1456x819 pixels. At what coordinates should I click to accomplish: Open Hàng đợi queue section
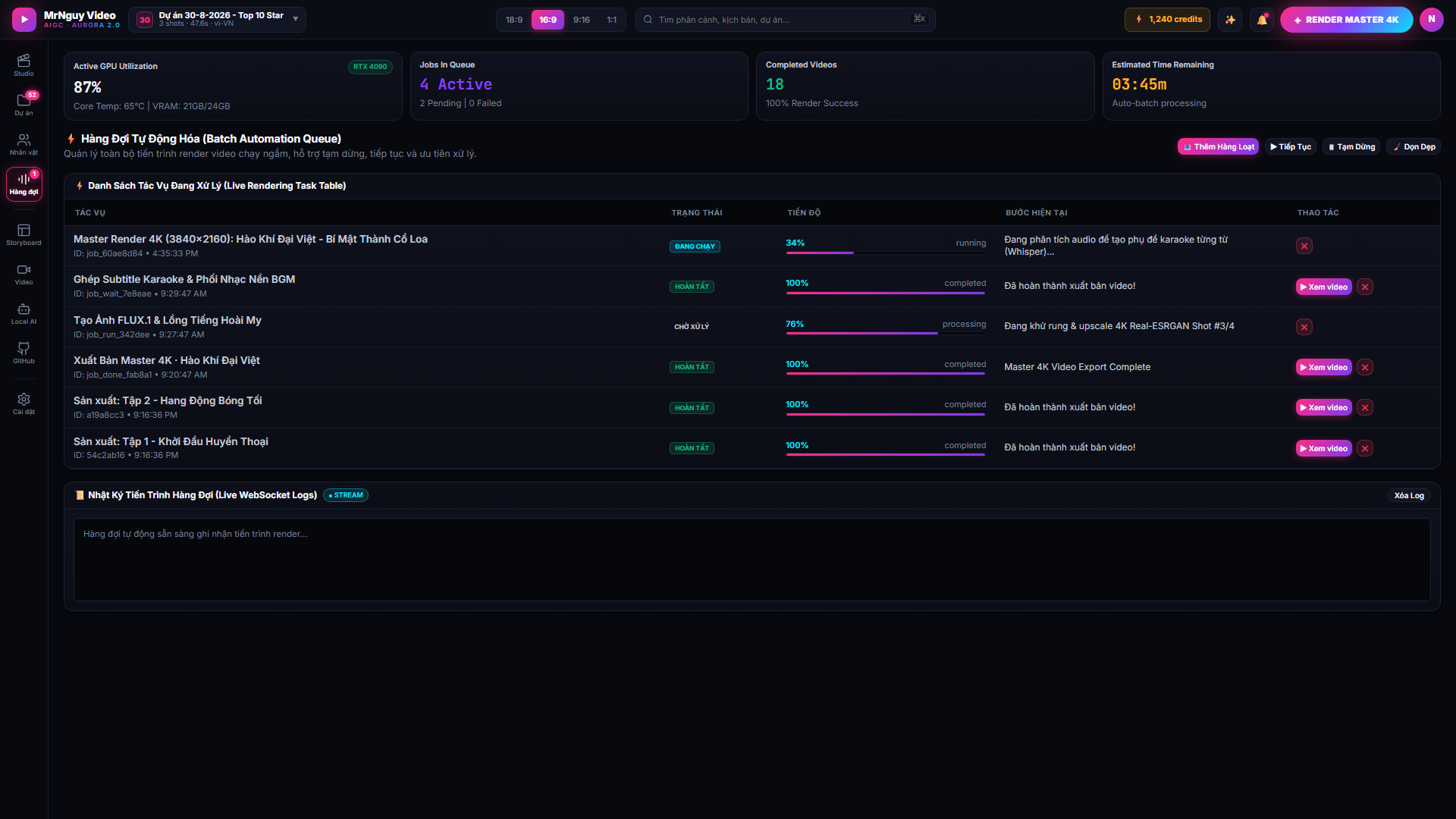[24, 184]
